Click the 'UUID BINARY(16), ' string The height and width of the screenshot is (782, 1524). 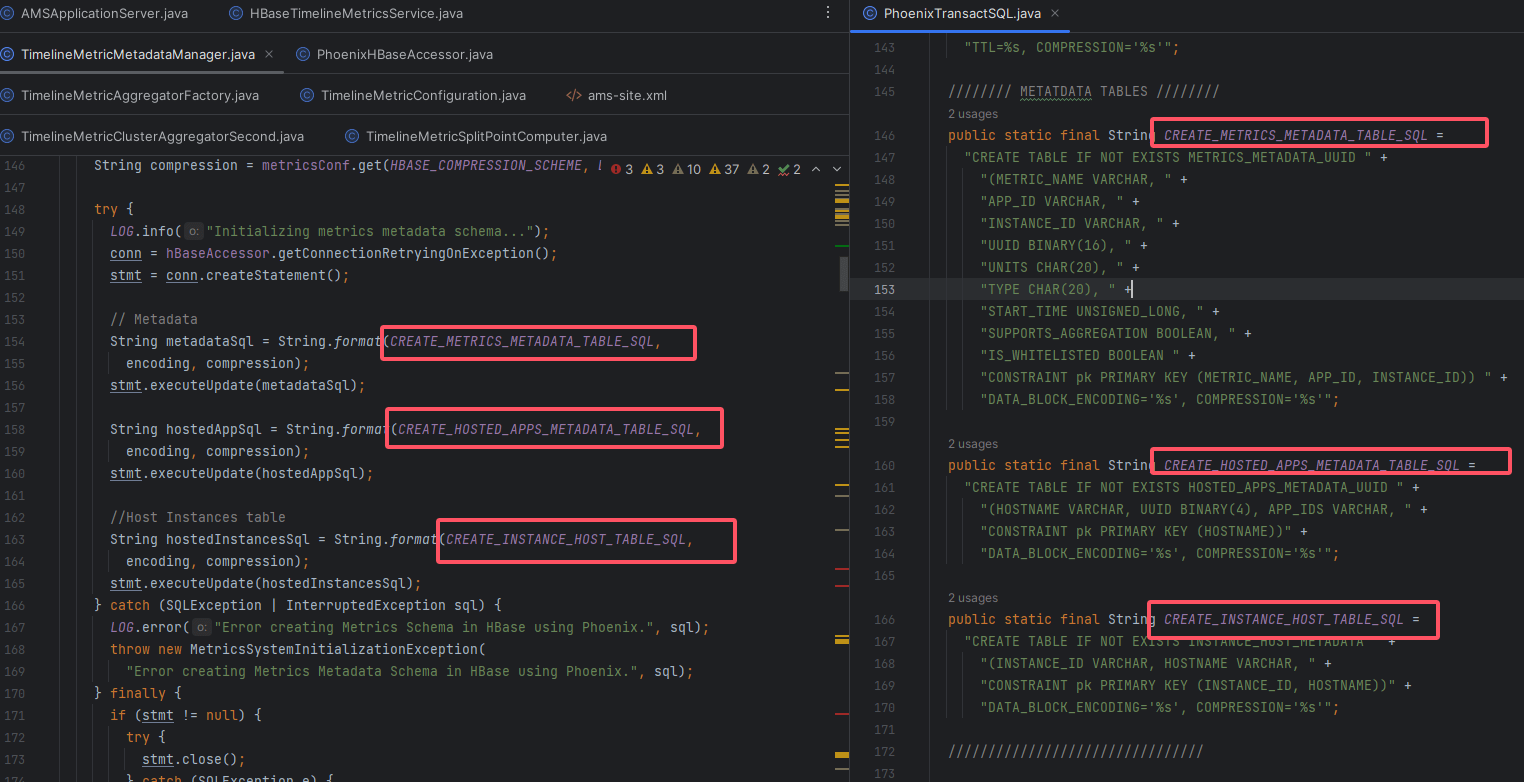pos(1056,245)
